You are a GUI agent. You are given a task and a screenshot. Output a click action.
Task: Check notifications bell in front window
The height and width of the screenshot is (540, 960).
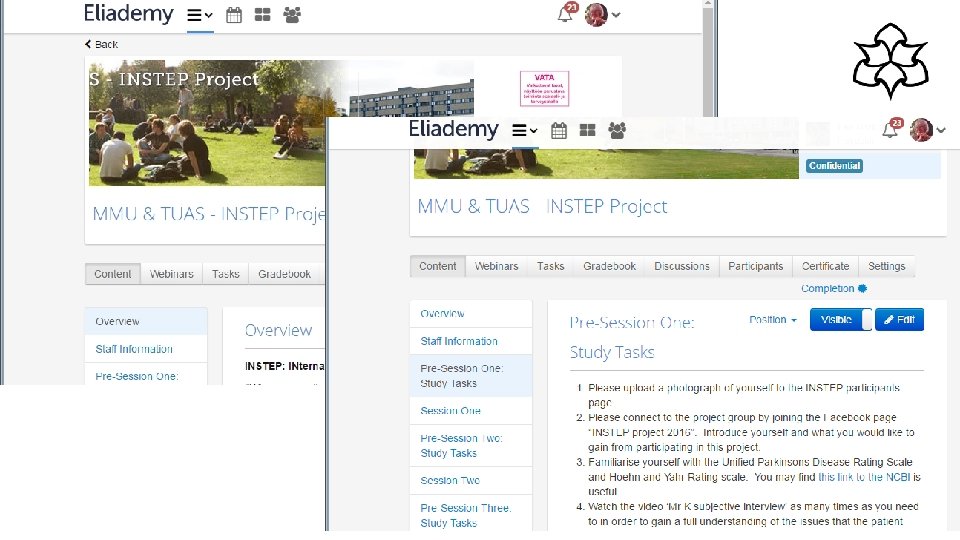click(891, 130)
